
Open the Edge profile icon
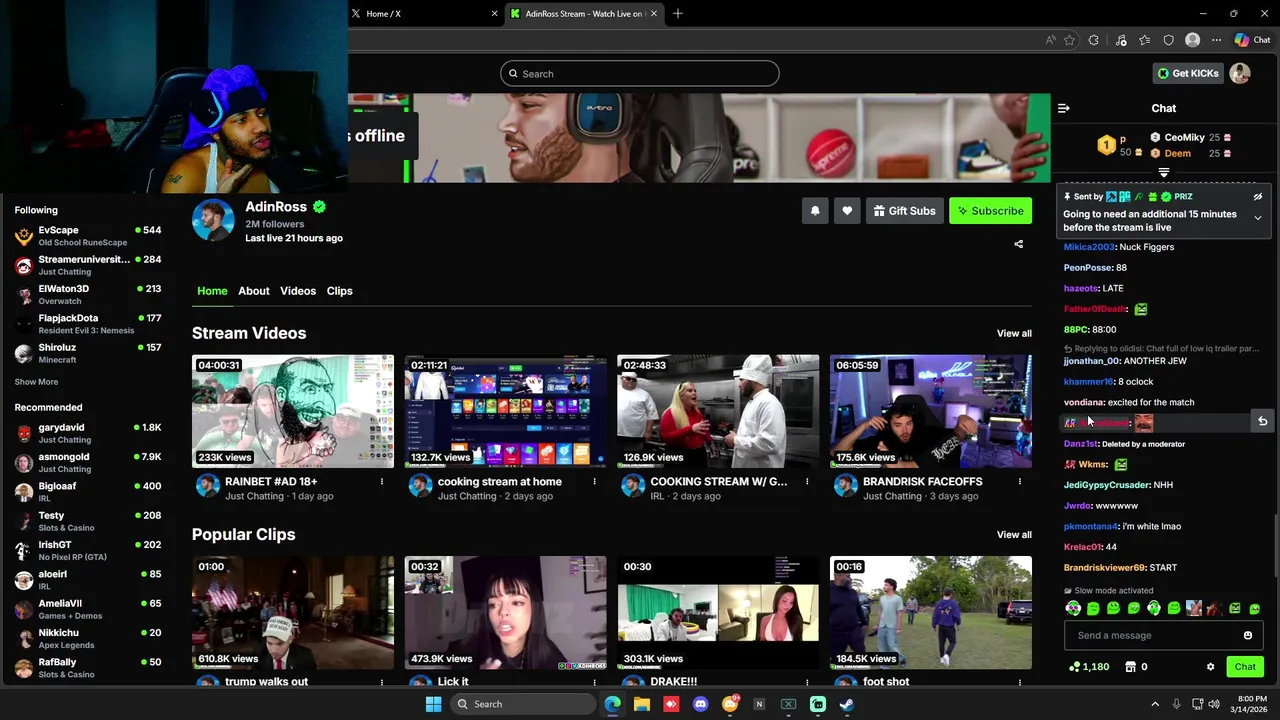[x=1192, y=41]
